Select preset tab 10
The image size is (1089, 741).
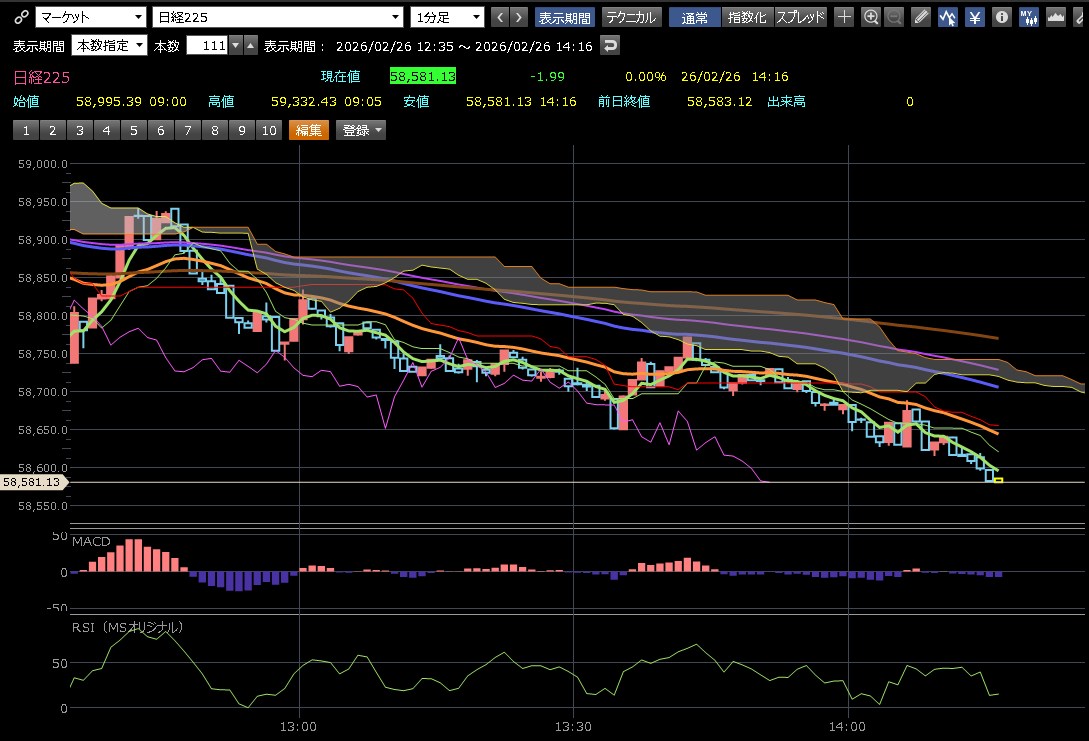[268, 130]
